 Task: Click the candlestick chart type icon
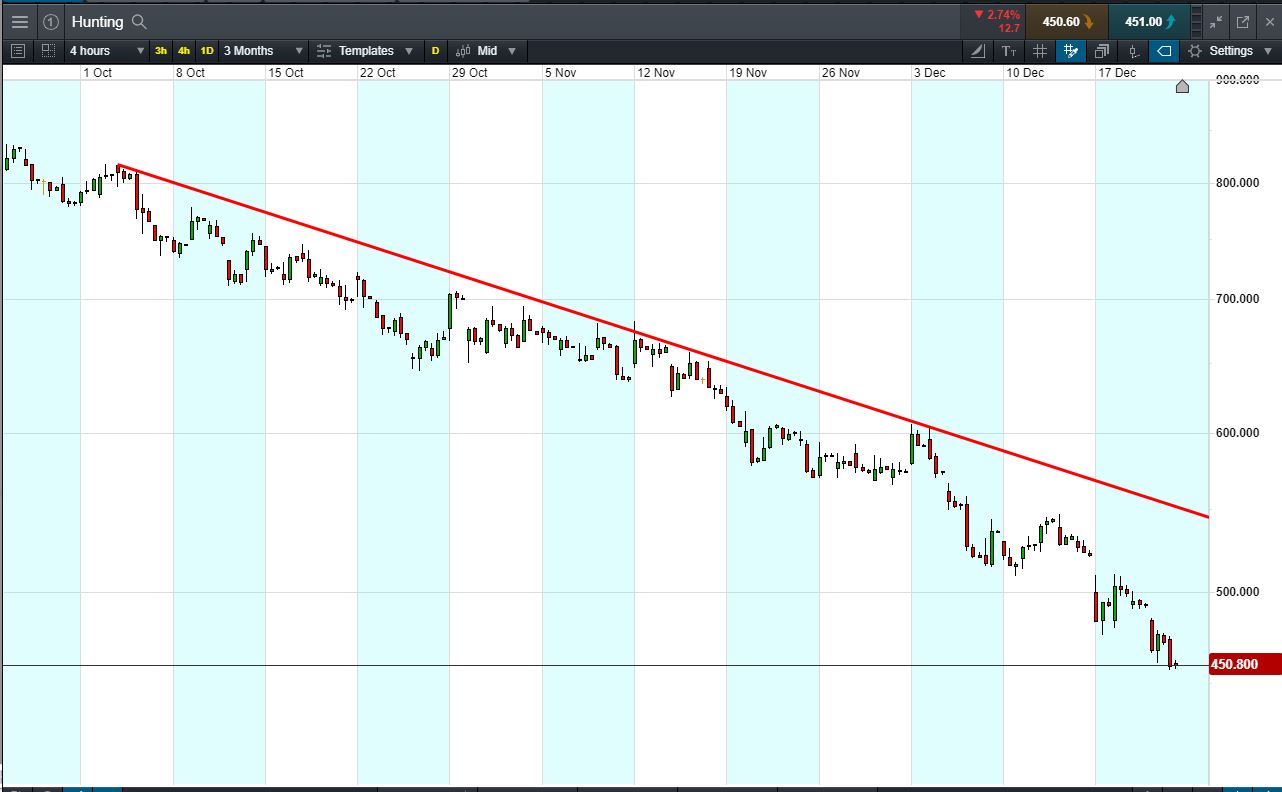tap(463, 51)
